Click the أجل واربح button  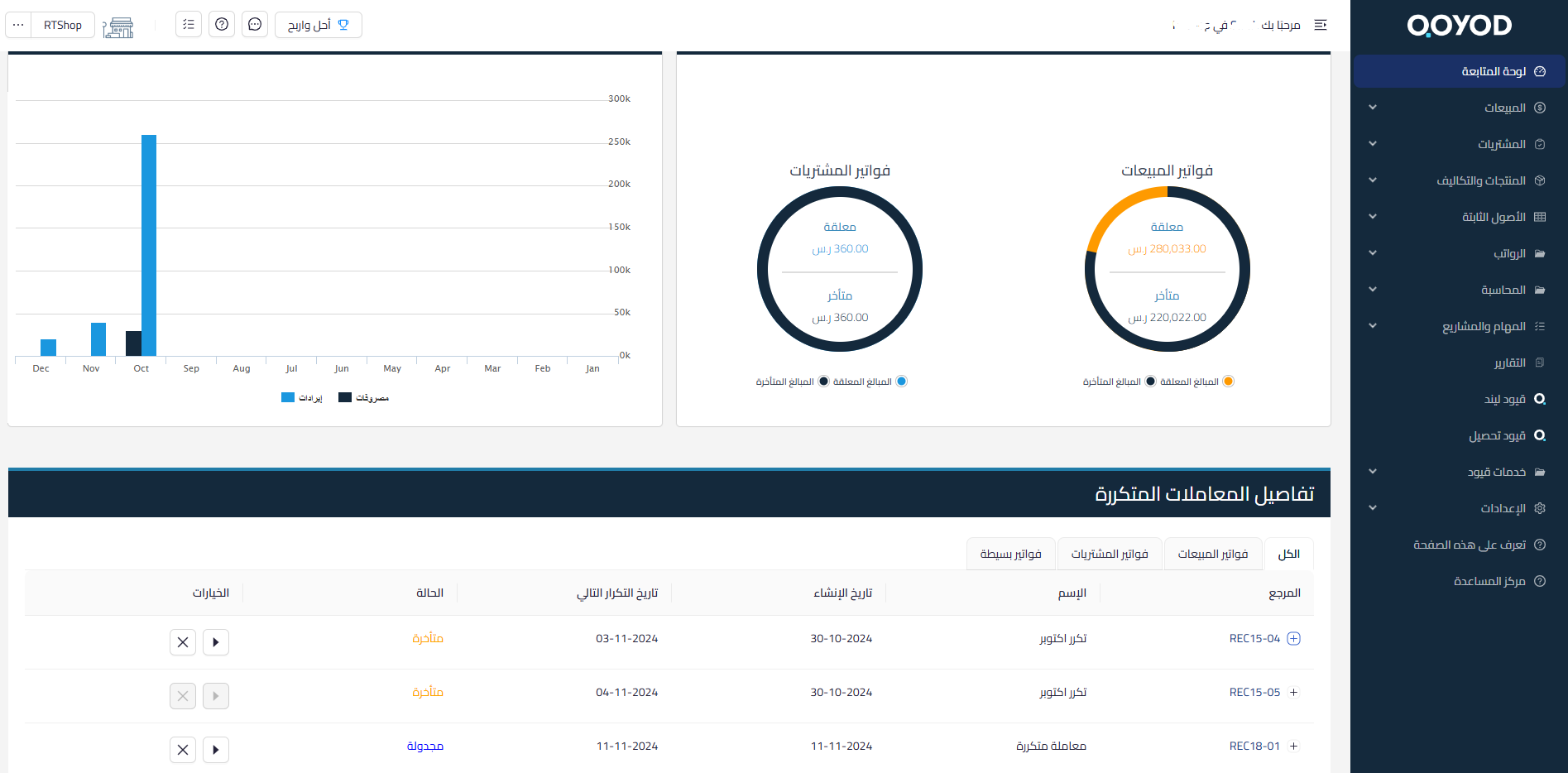[319, 25]
